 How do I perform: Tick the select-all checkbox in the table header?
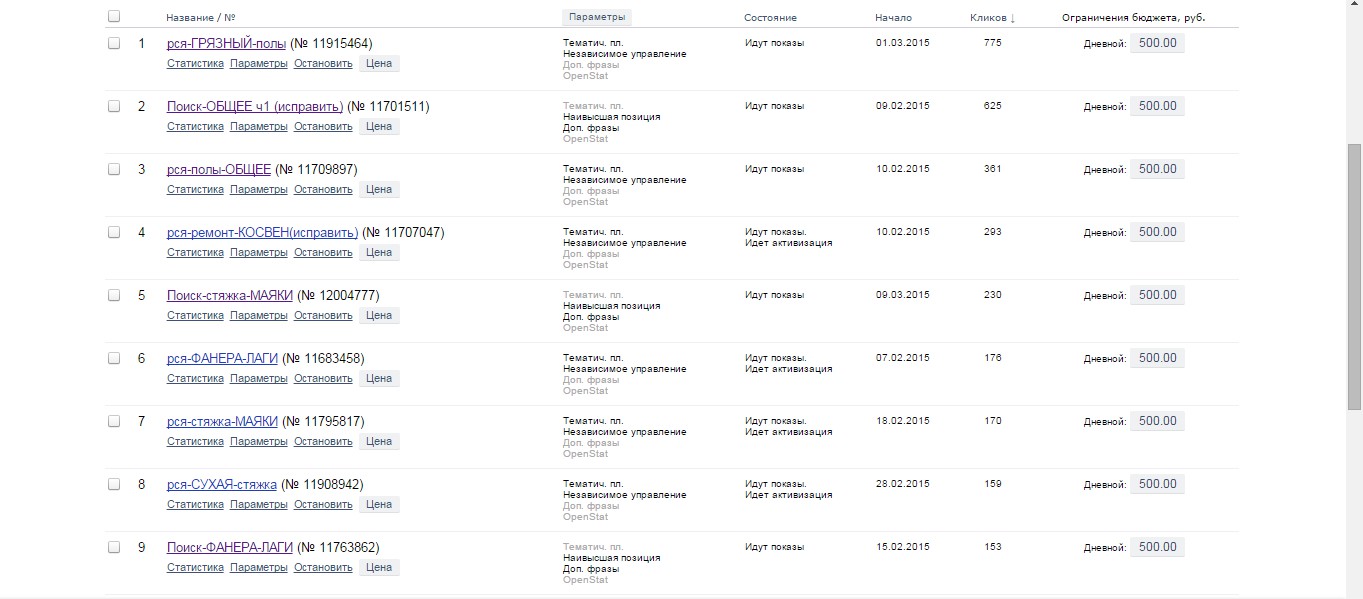[x=114, y=16]
